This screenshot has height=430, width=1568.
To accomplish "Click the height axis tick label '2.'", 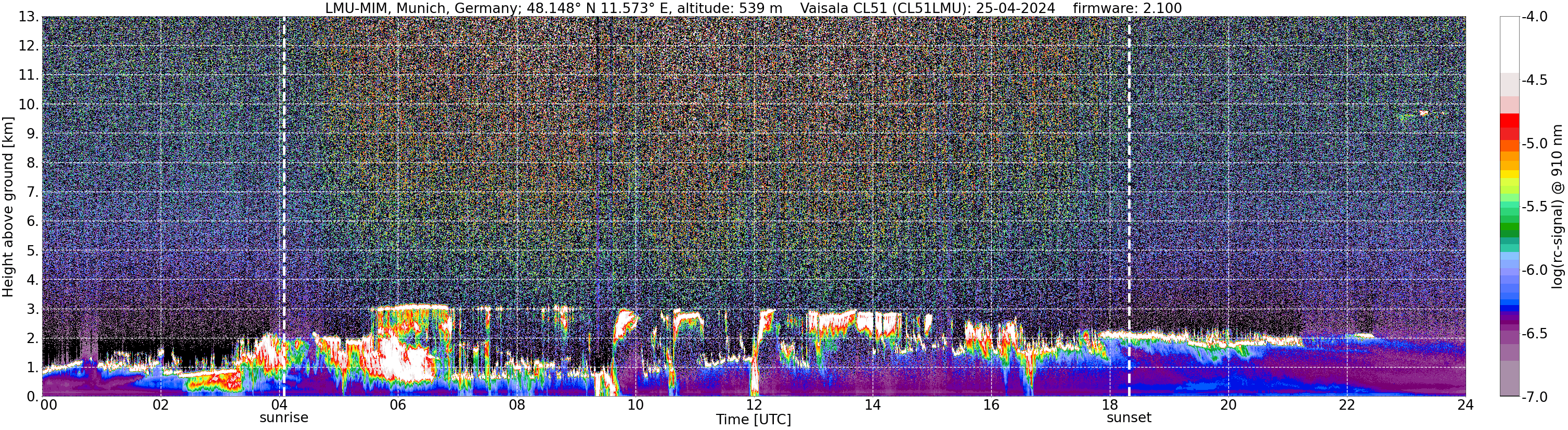I will [x=33, y=338].
